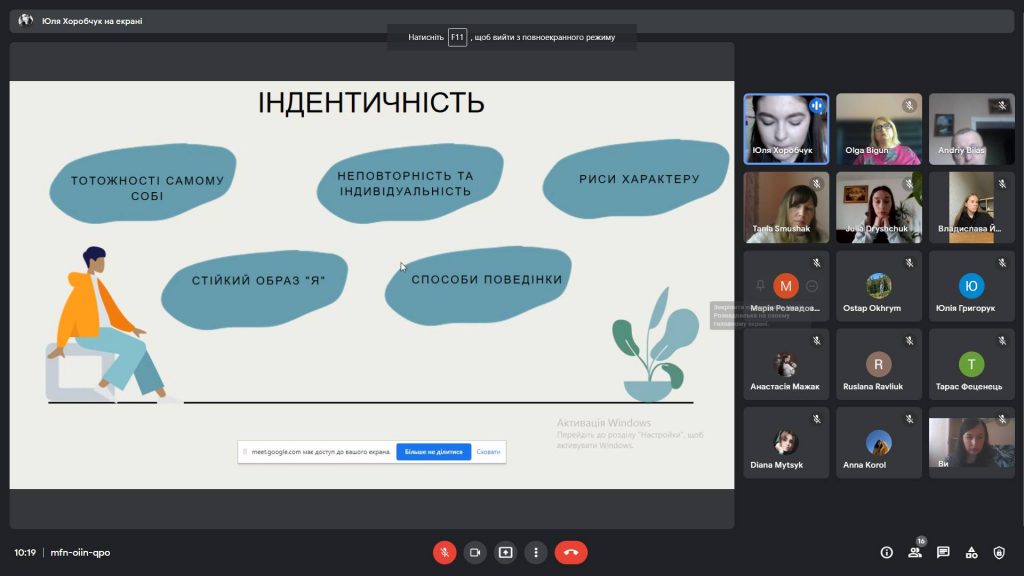Open host controls shield icon
This screenshot has width=1024, height=576.
pyautogui.click(x=999, y=552)
